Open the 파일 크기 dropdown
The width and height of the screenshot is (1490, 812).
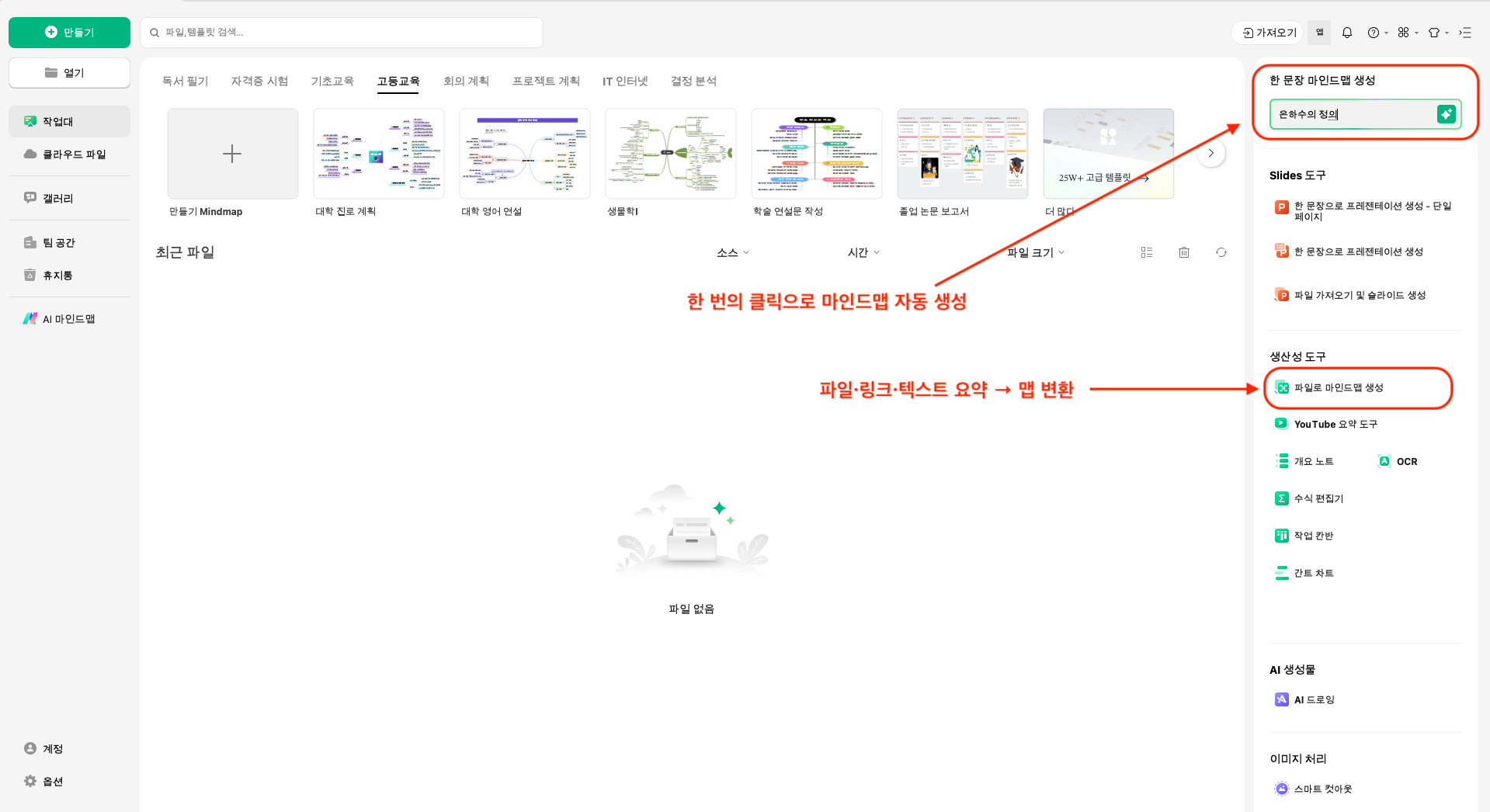1033,252
